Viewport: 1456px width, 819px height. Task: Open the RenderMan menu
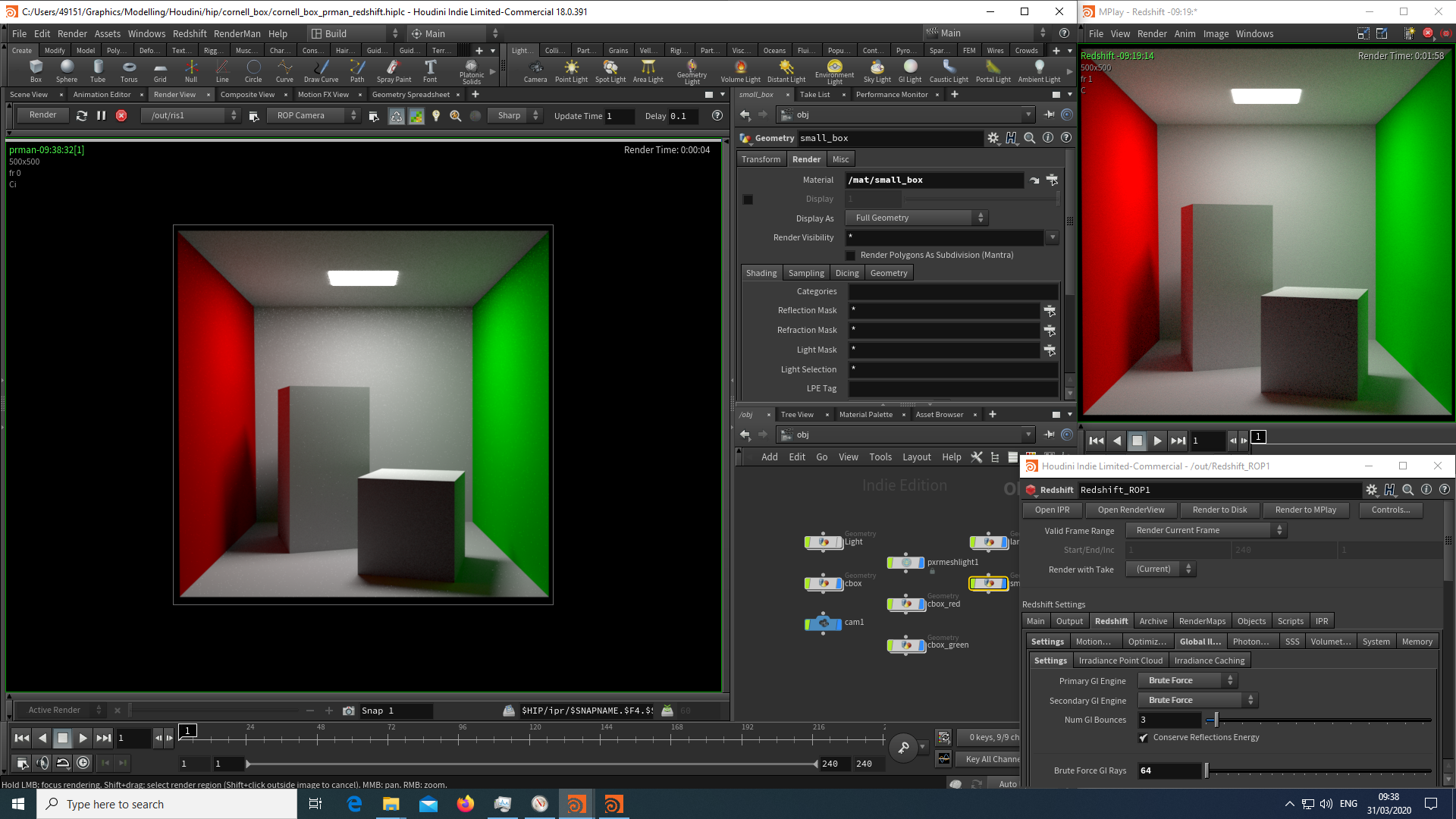(x=237, y=34)
